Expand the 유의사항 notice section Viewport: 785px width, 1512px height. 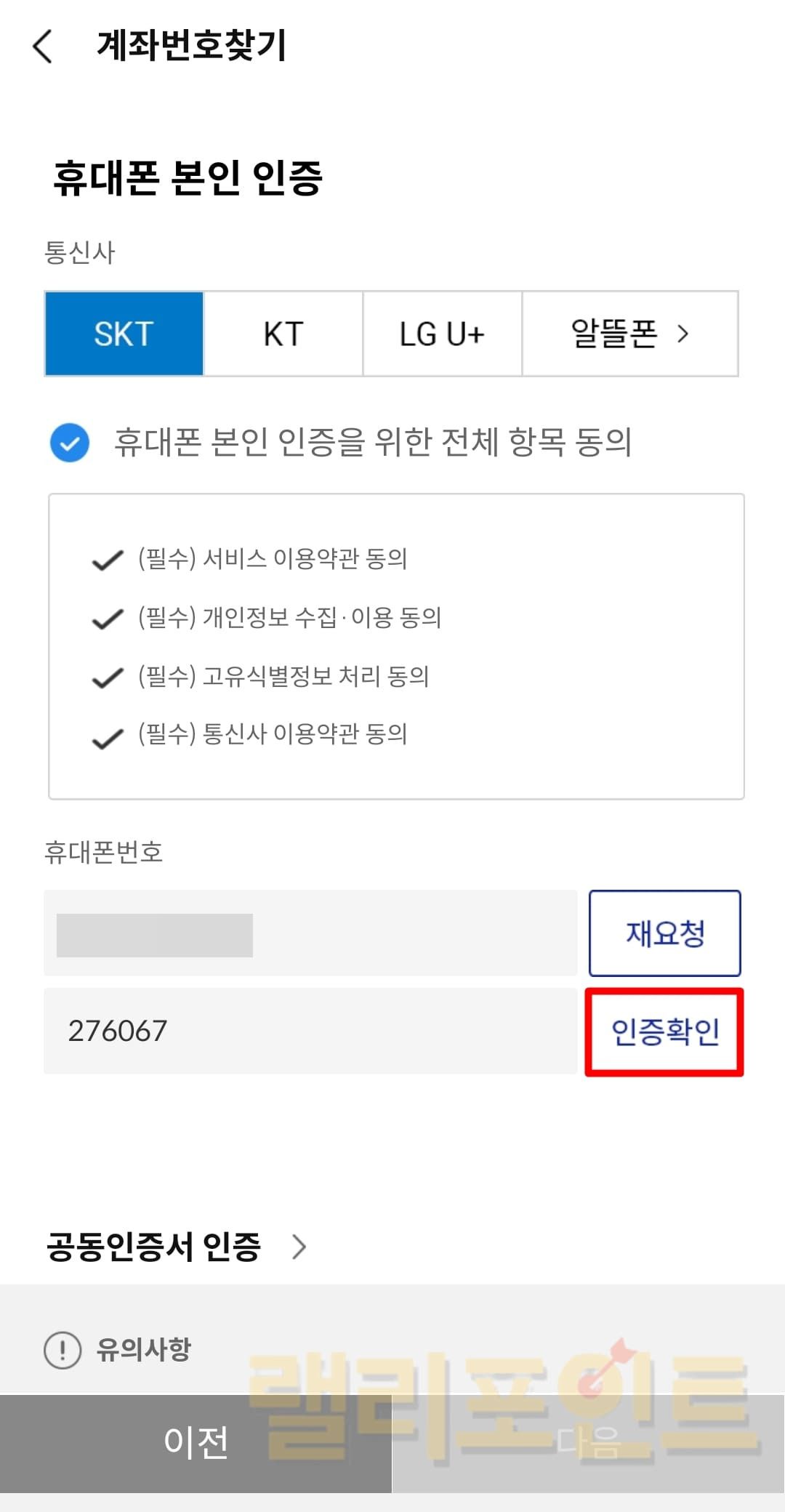tap(144, 1350)
